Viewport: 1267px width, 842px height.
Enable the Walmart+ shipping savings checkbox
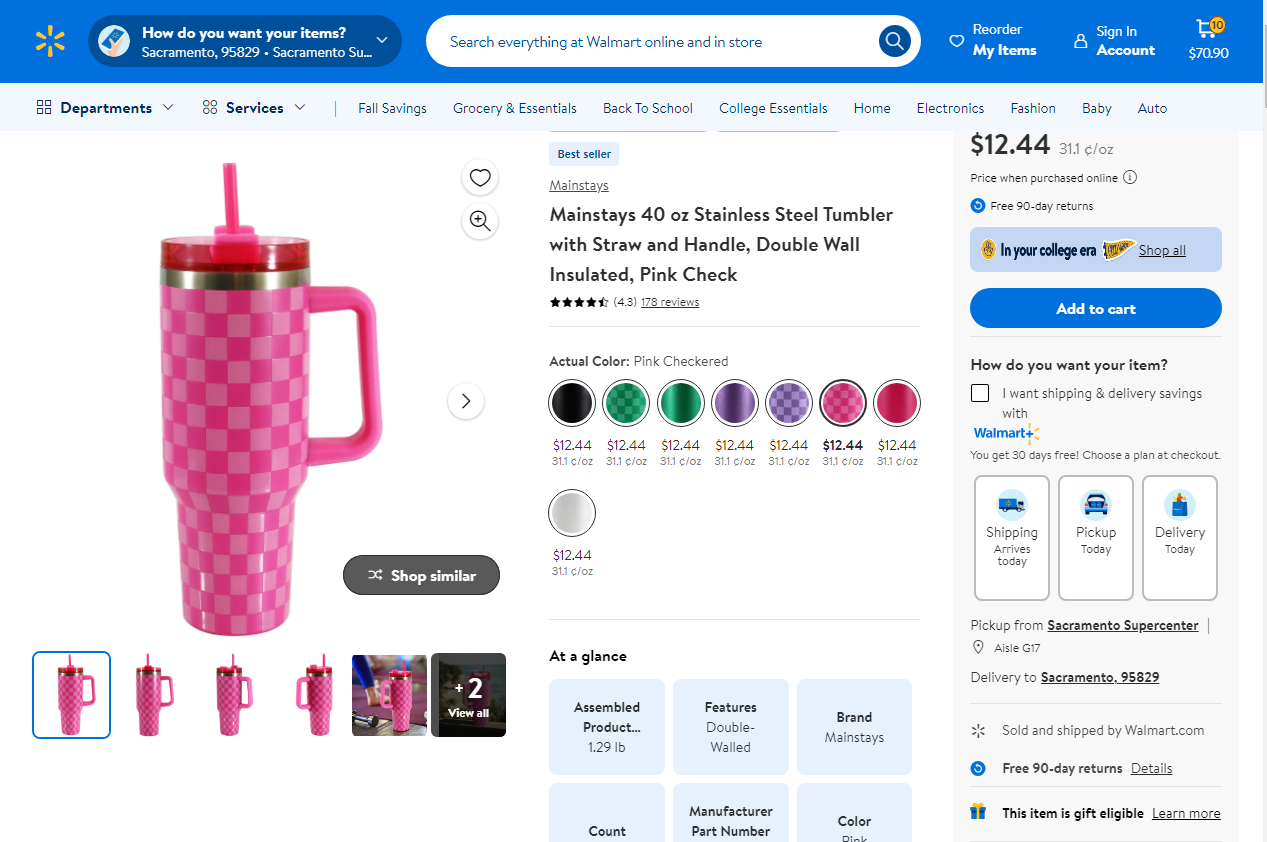click(979, 393)
